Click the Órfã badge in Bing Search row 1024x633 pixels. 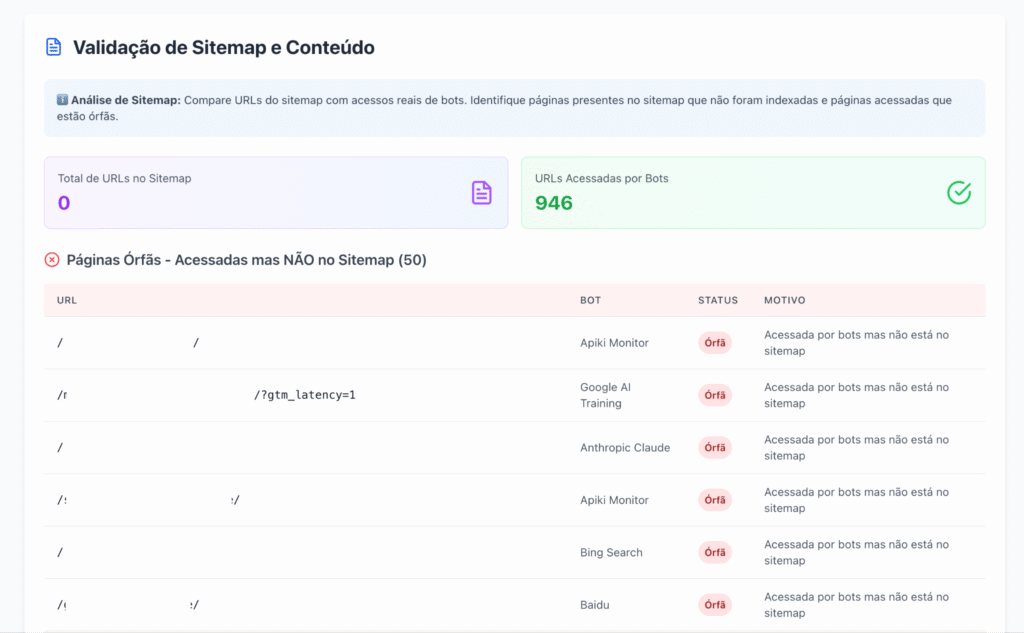[x=715, y=553]
